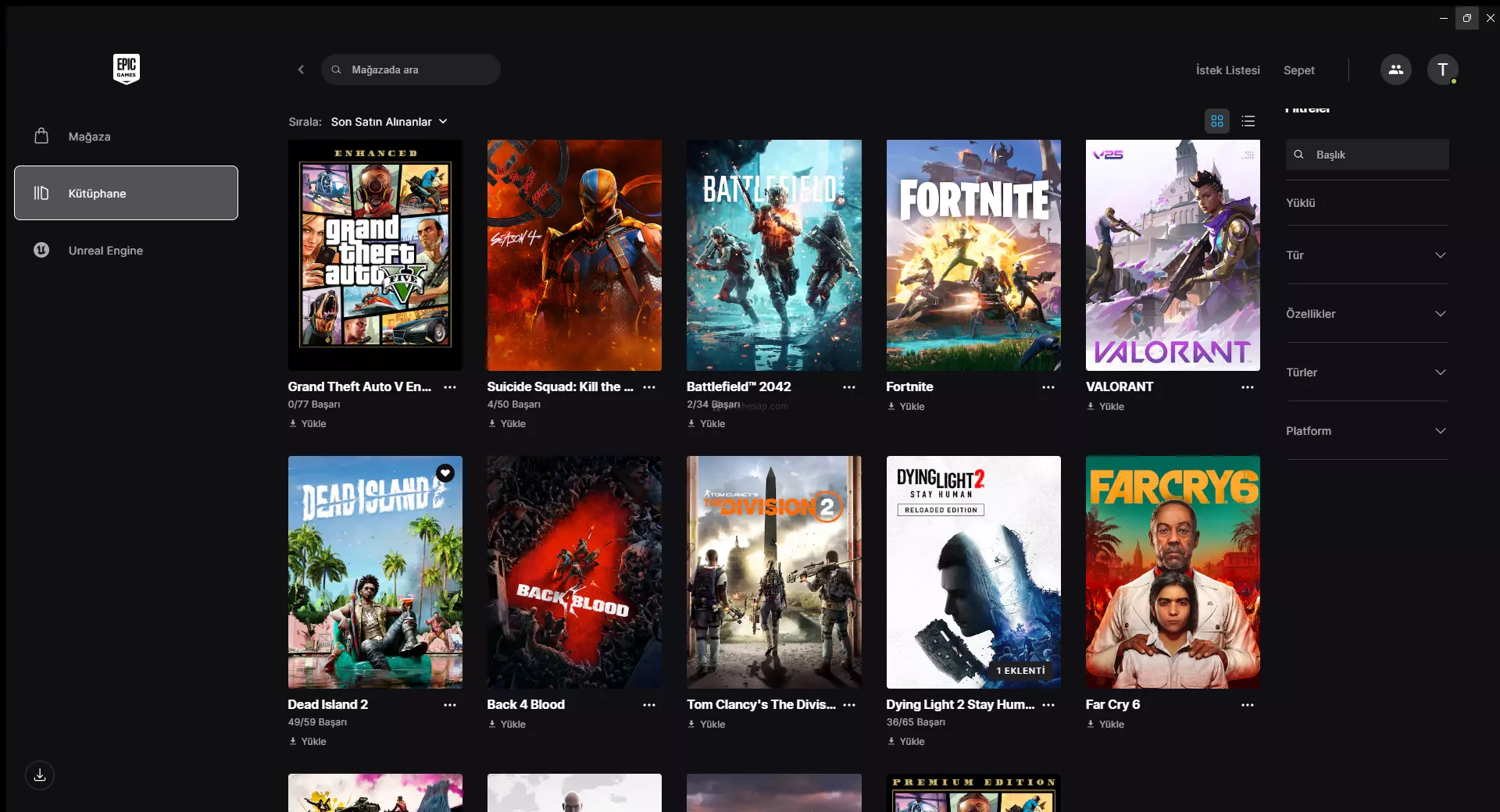
Task: Open the İstek Listesi link
Action: 1227,70
